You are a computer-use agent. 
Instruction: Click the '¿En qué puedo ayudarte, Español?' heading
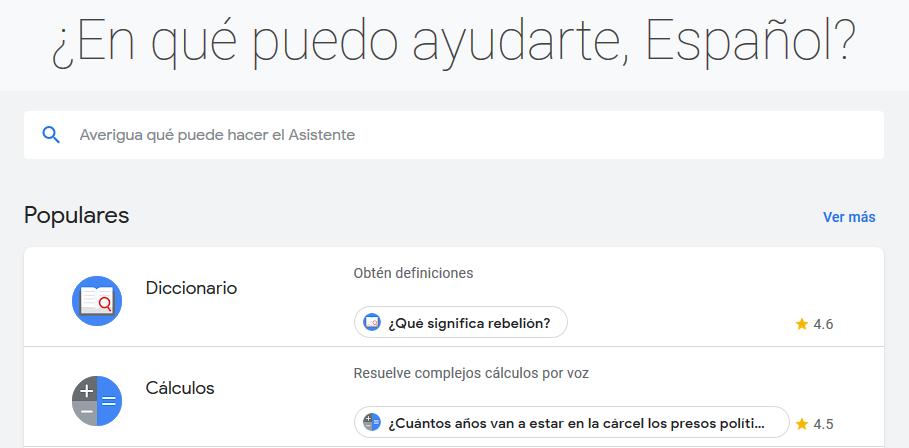click(x=454, y=42)
